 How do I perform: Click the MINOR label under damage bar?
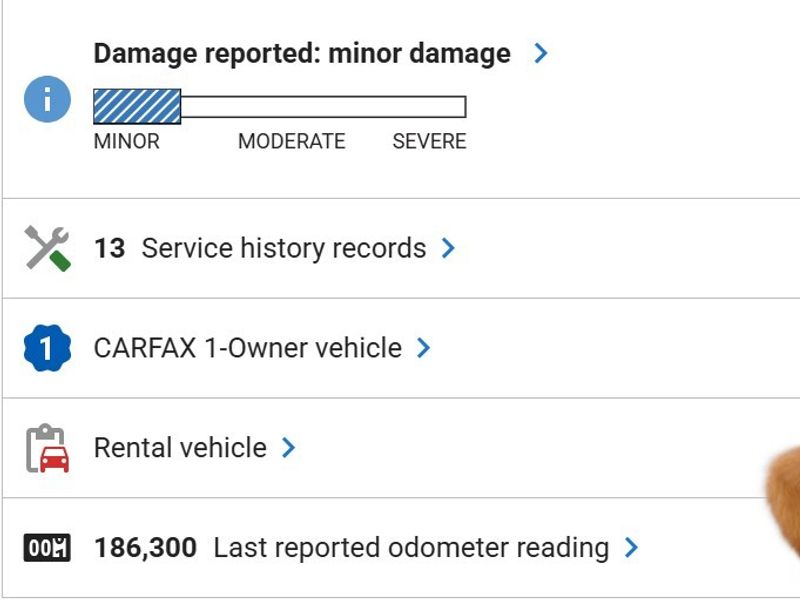(126, 141)
